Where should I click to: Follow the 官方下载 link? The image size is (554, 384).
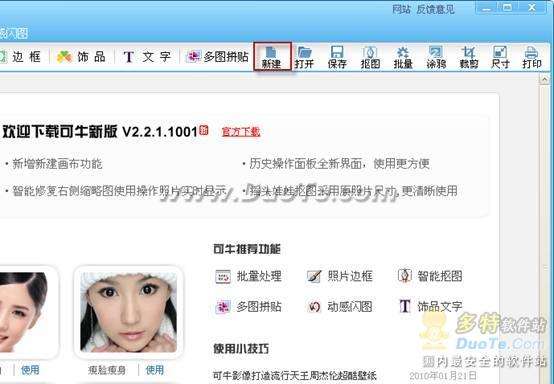click(241, 132)
